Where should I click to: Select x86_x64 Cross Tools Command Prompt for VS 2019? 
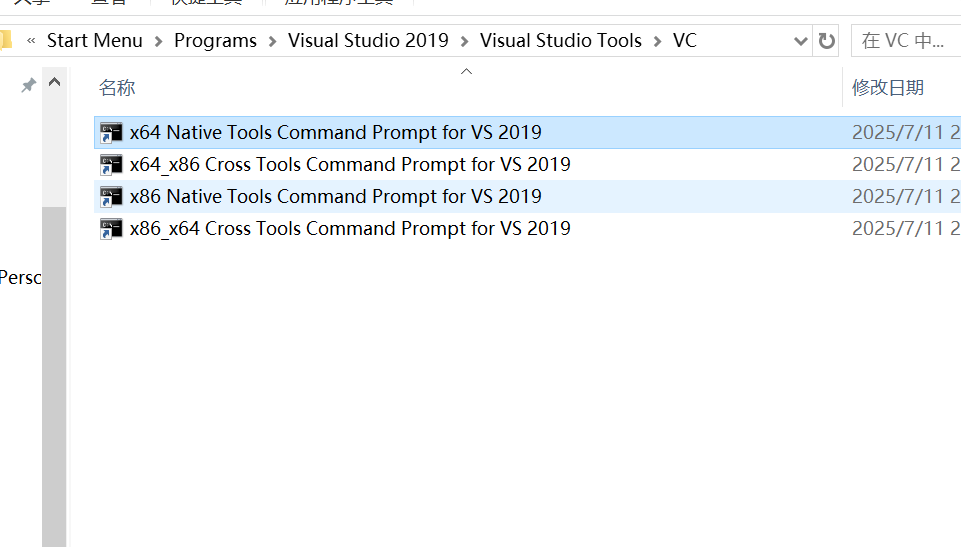click(350, 228)
